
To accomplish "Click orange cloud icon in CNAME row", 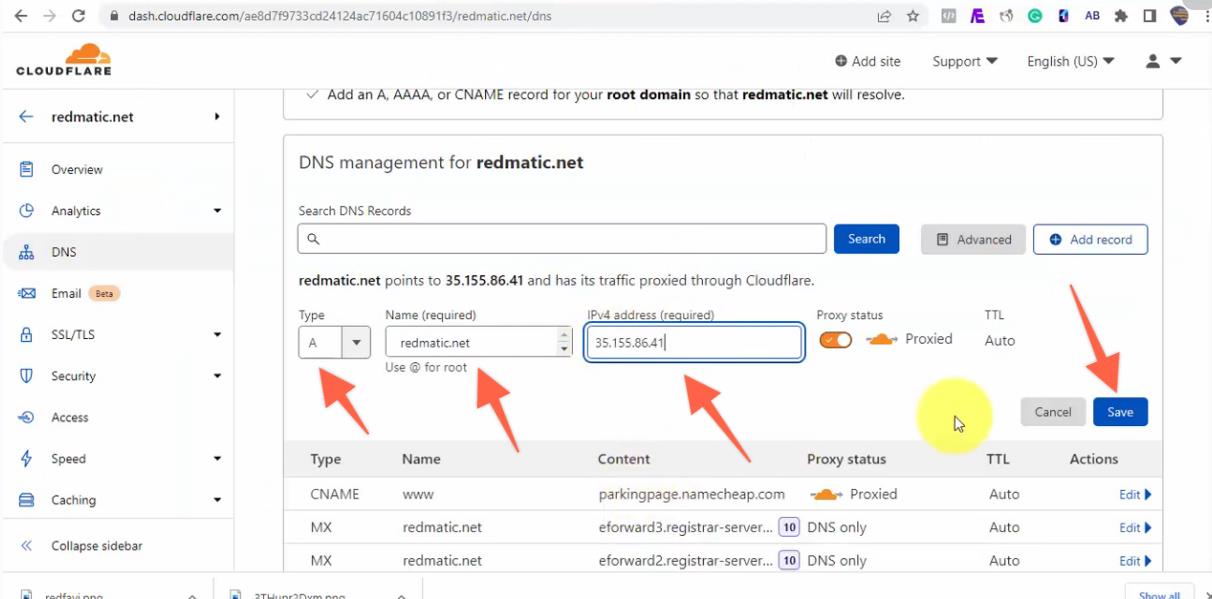I will [x=825, y=494].
